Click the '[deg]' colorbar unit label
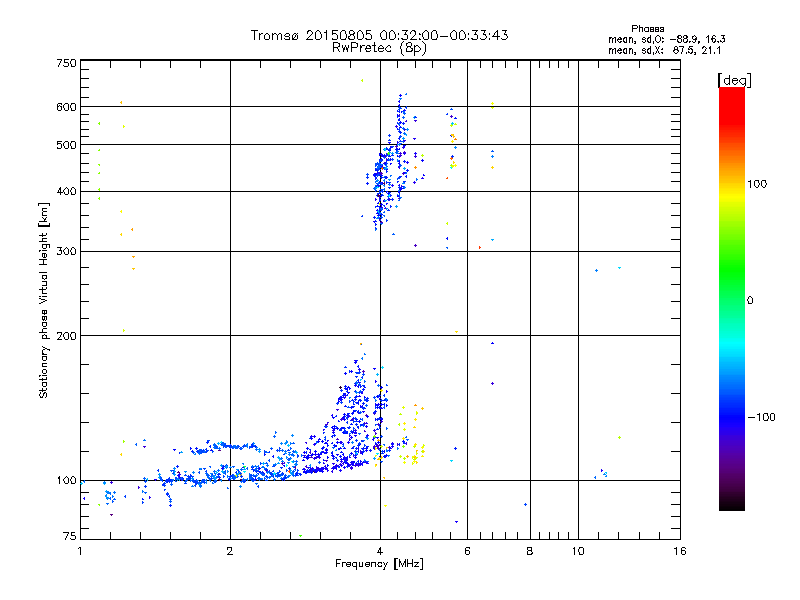800x600 pixels. (x=734, y=80)
